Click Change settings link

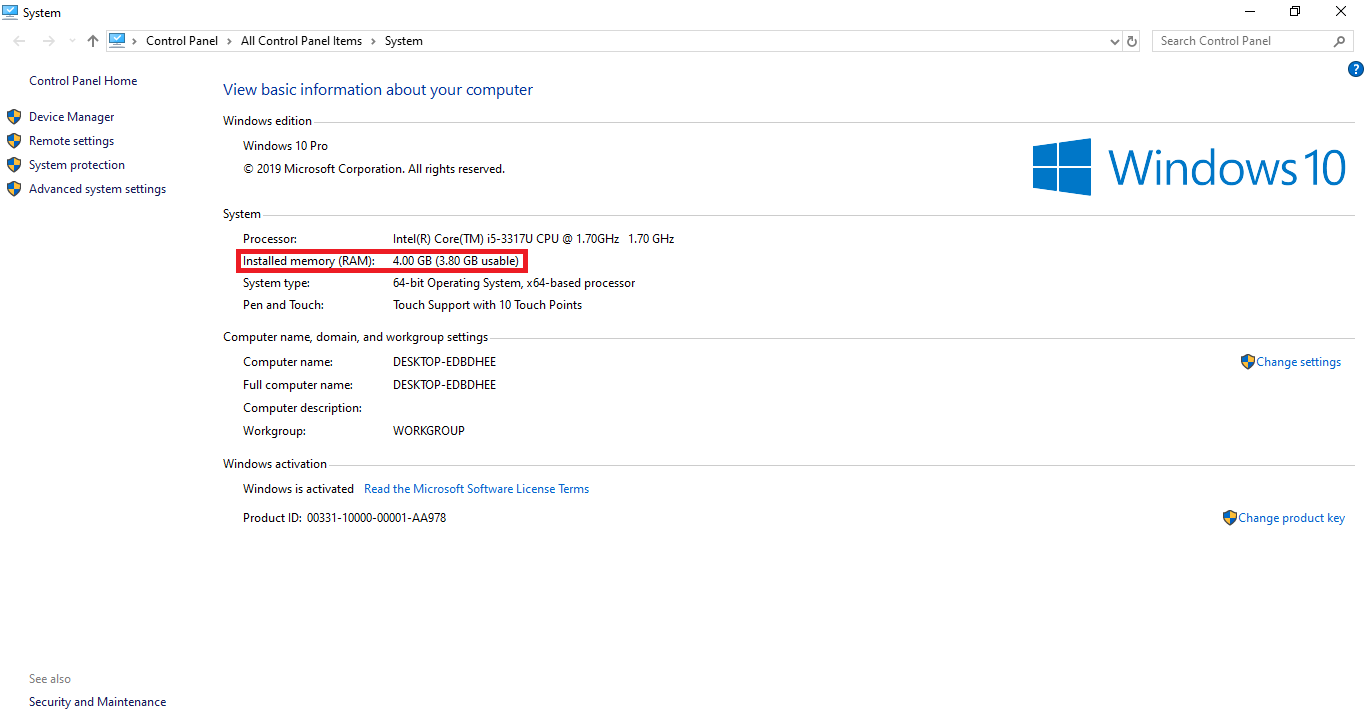[1299, 362]
